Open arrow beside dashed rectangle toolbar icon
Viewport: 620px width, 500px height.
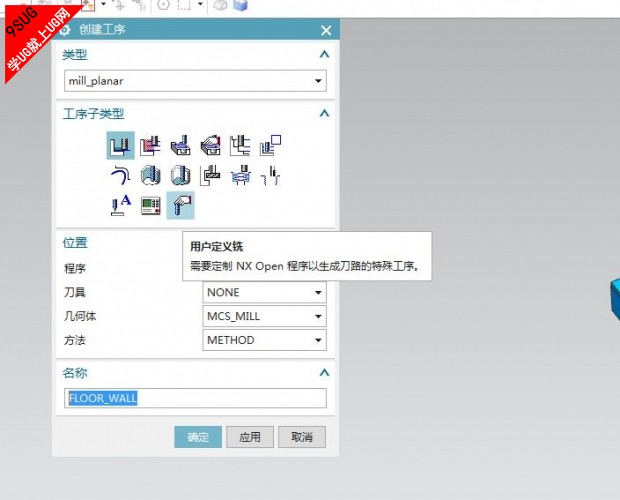pyautogui.click(x=200, y=4)
